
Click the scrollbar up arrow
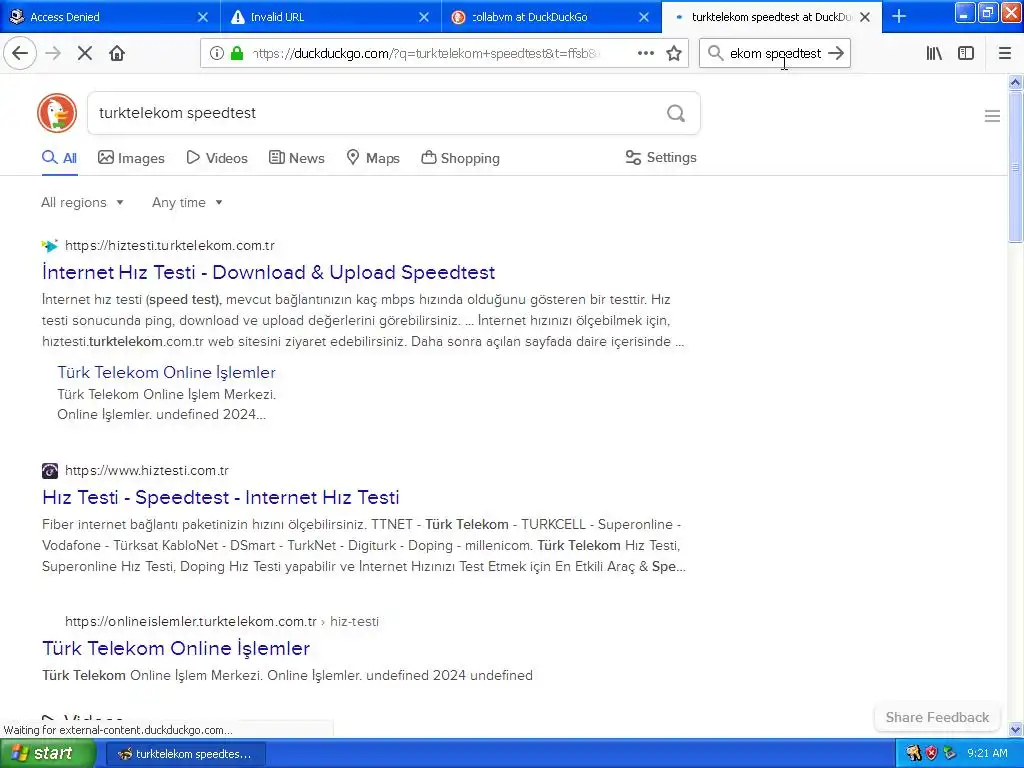tap(1016, 82)
